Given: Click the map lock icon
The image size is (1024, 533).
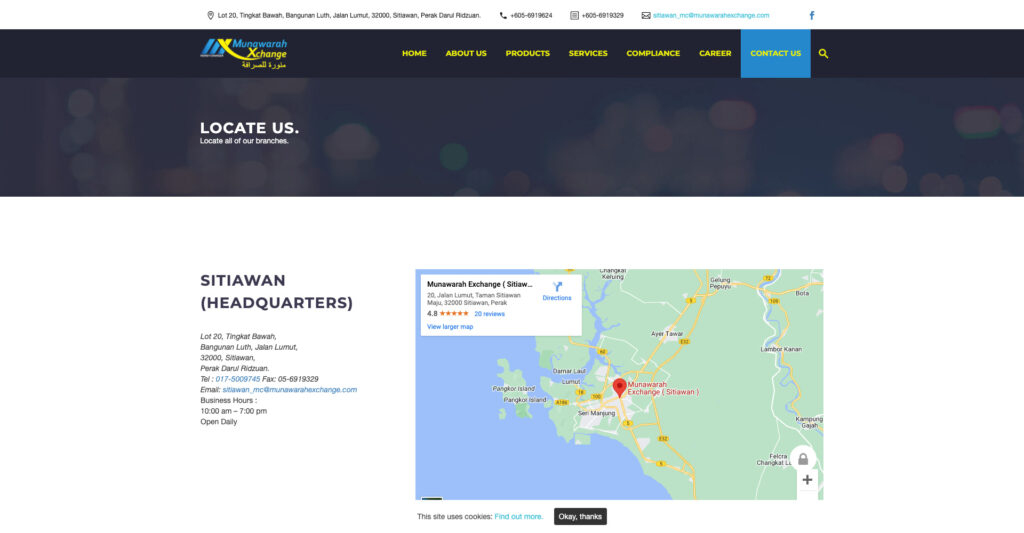Looking at the screenshot, I should pyautogui.click(x=803, y=459).
